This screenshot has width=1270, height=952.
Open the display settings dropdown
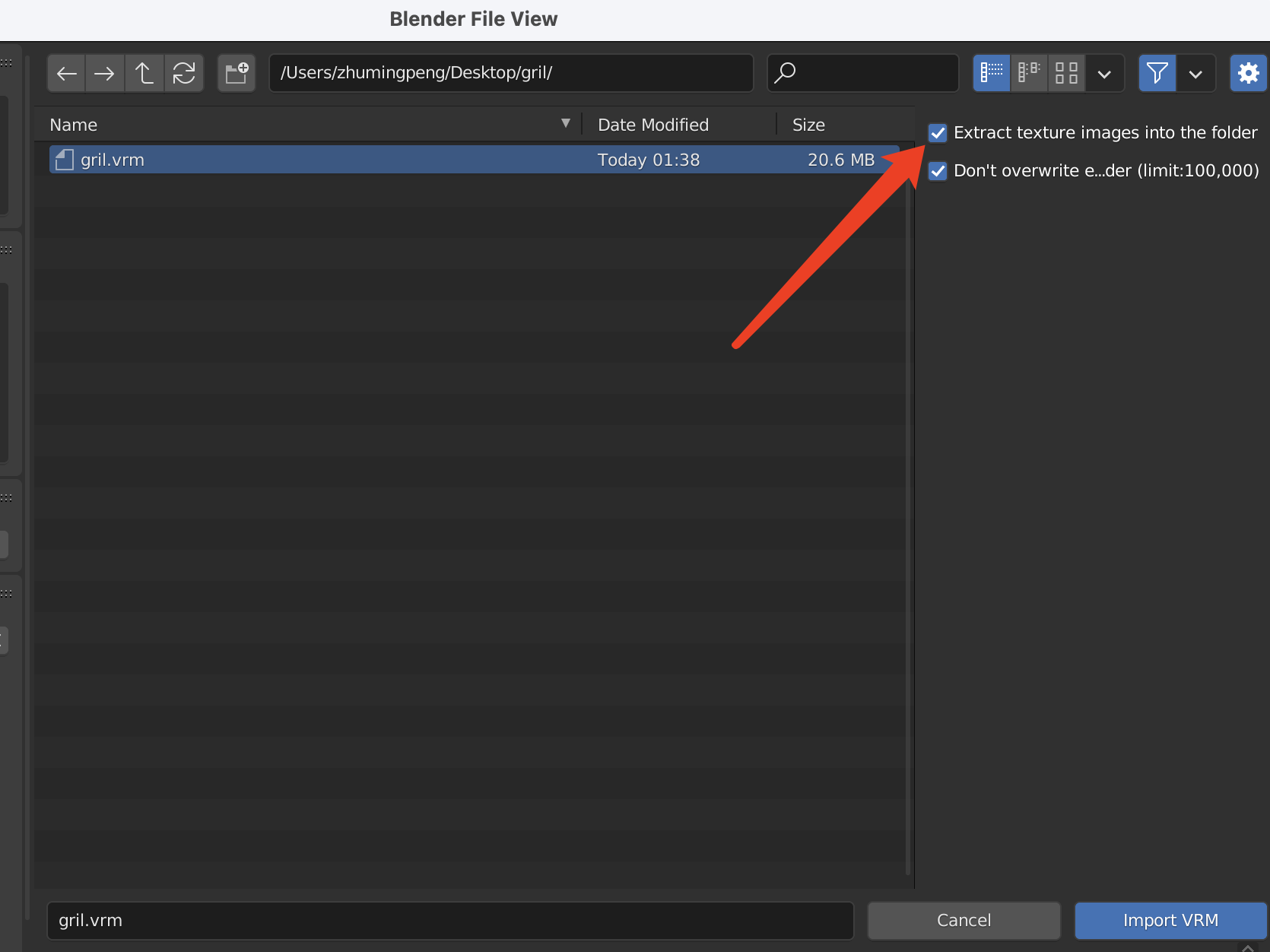pyautogui.click(x=1104, y=73)
